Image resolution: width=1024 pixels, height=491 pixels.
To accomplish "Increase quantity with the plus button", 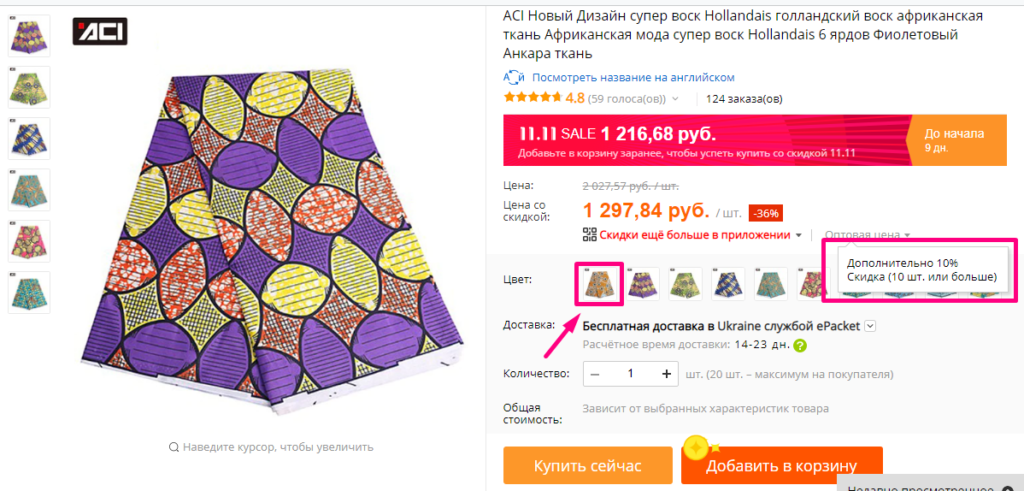I will (666, 374).
